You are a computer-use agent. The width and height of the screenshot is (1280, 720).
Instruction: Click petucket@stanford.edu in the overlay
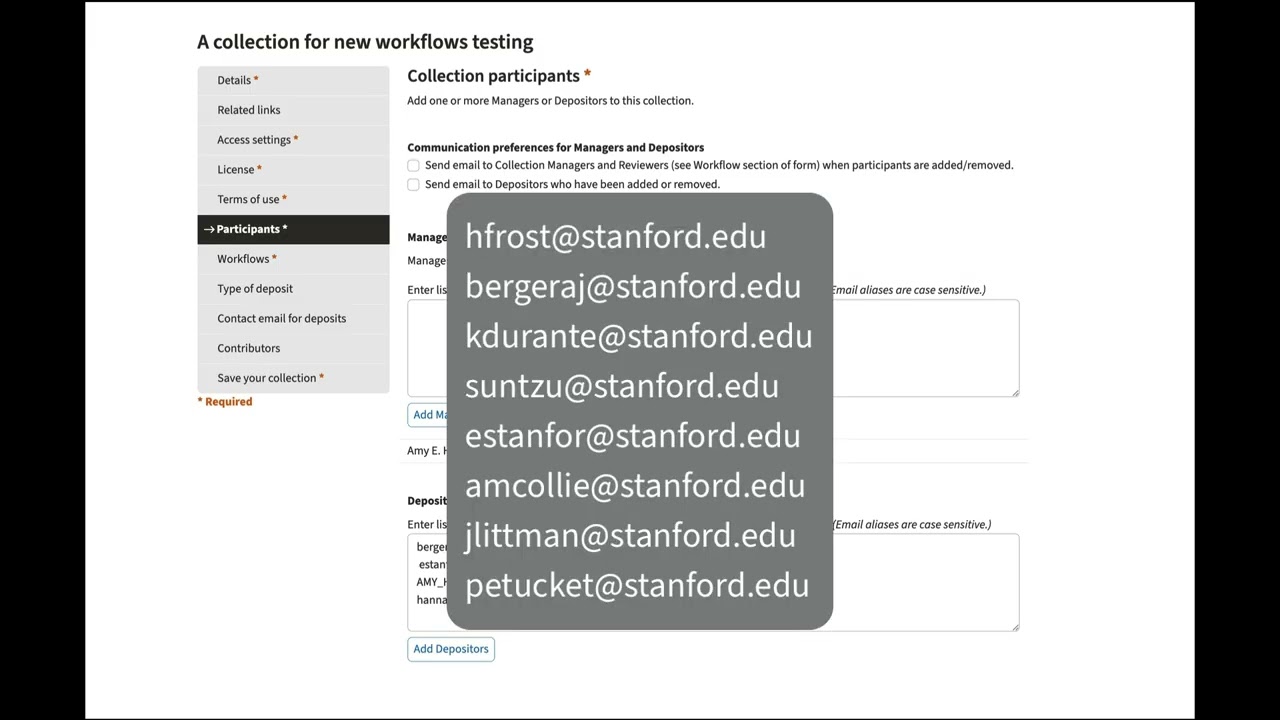(x=637, y=585)
